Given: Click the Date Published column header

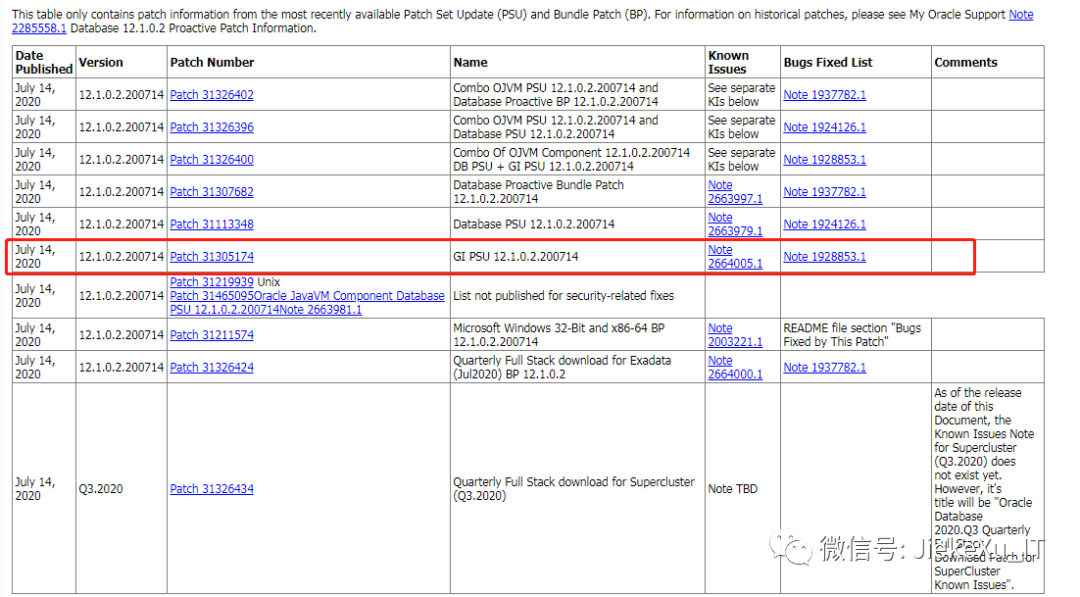Looking at the screenshot, I should click(x=44, y=62).
